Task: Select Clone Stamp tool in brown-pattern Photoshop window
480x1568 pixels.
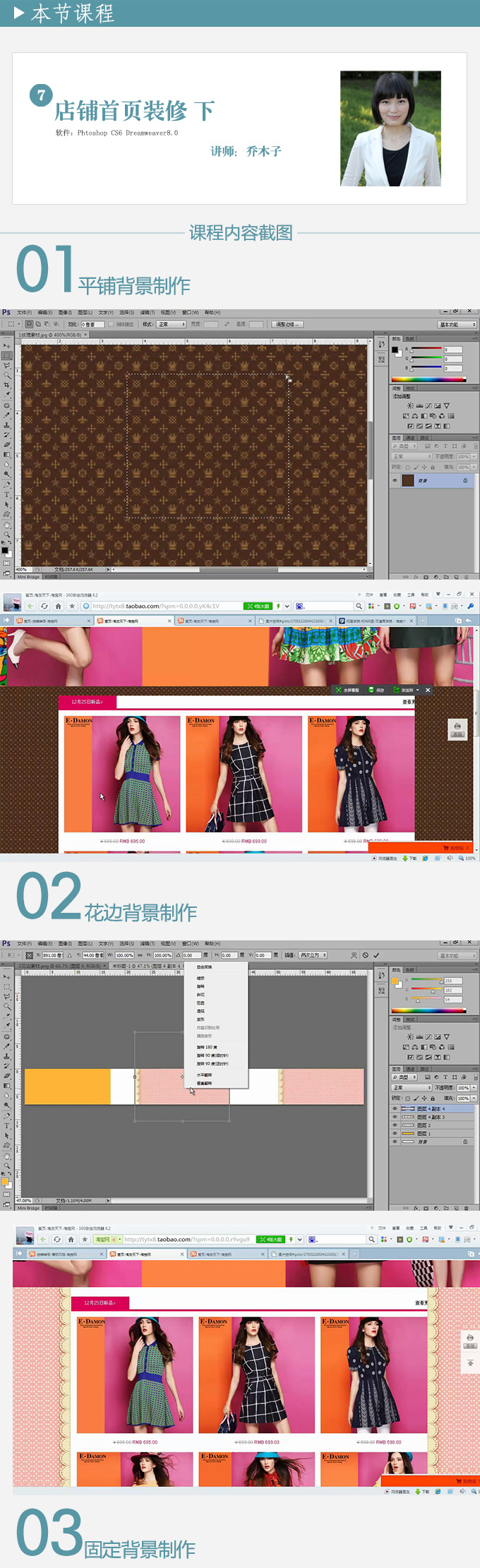Action: pyautogui.click(x=6, y=425)
